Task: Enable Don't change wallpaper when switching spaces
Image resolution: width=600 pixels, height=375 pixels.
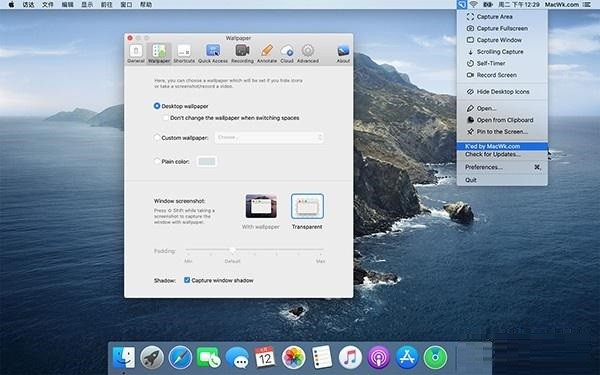Action: coord(165,118)
